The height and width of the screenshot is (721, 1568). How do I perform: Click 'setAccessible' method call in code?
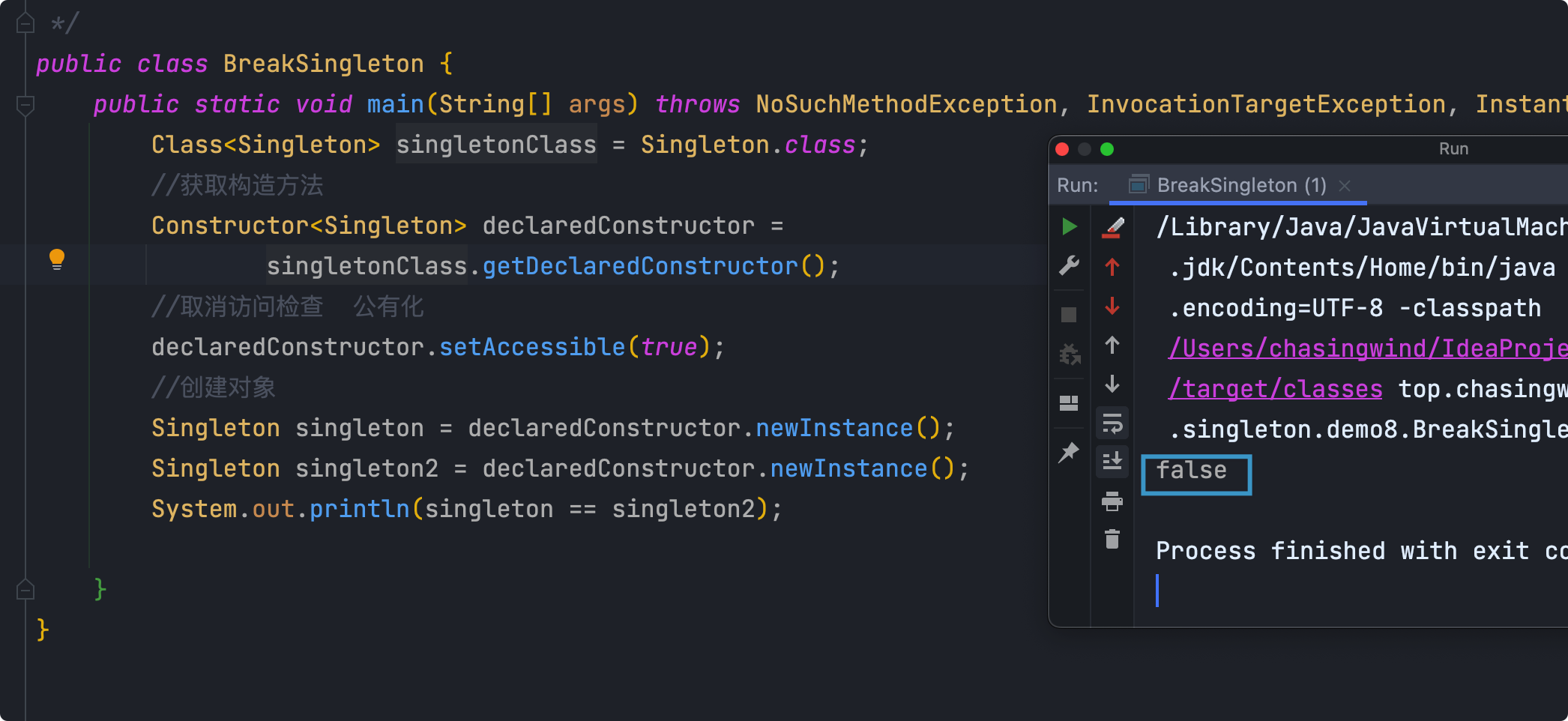tap(532, 347)
